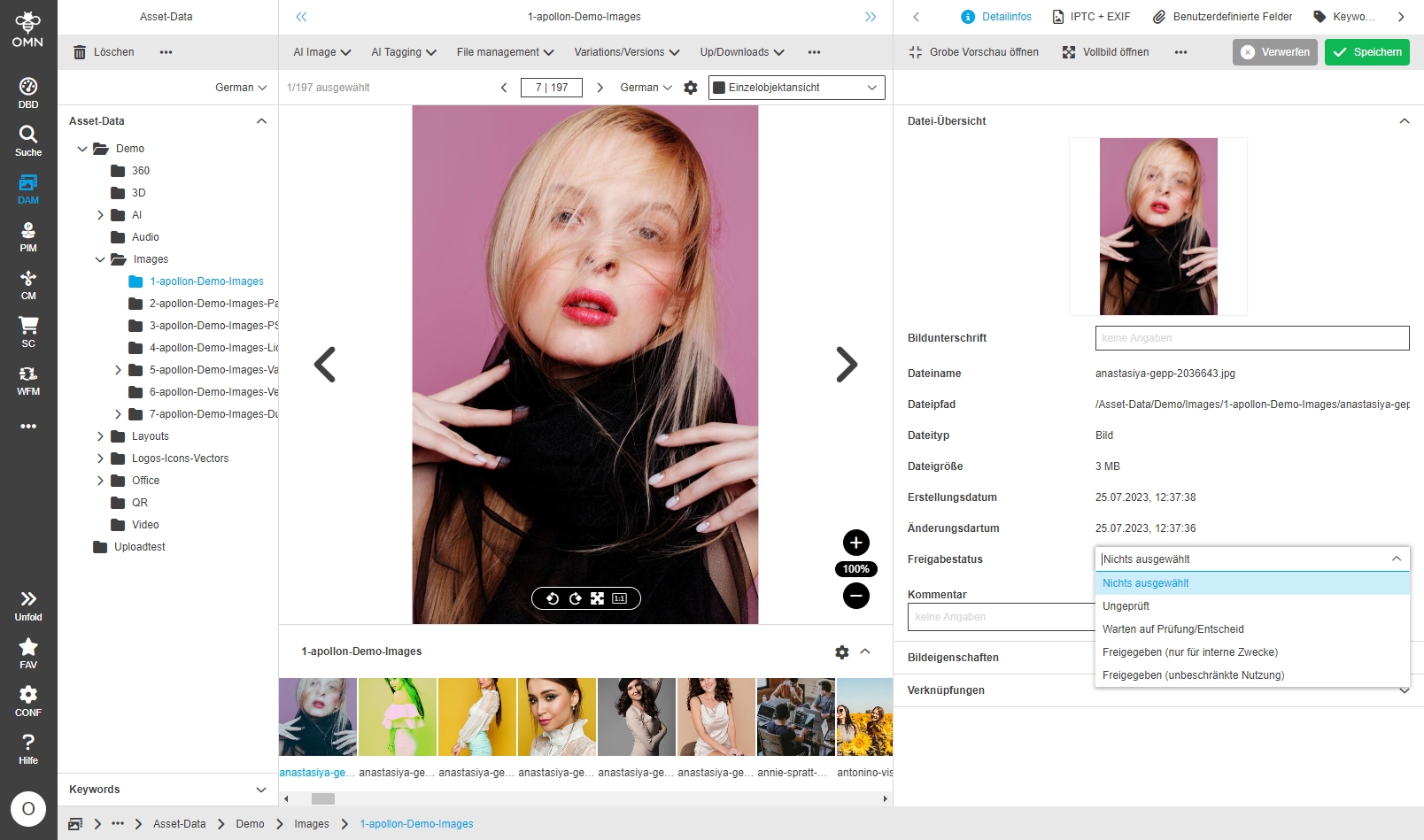
Task: Go to previous image with large left arrow
Action: click(325, 364)
